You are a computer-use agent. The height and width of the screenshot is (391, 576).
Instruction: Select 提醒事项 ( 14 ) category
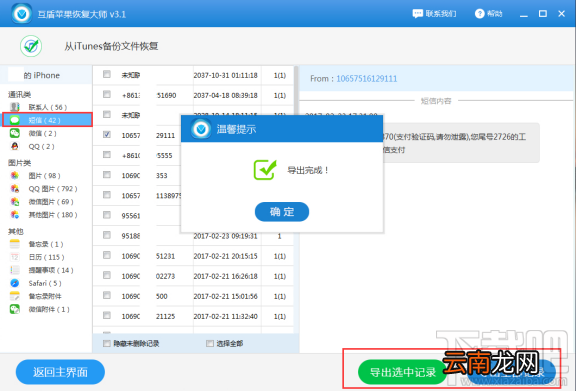tap(51, 270)
